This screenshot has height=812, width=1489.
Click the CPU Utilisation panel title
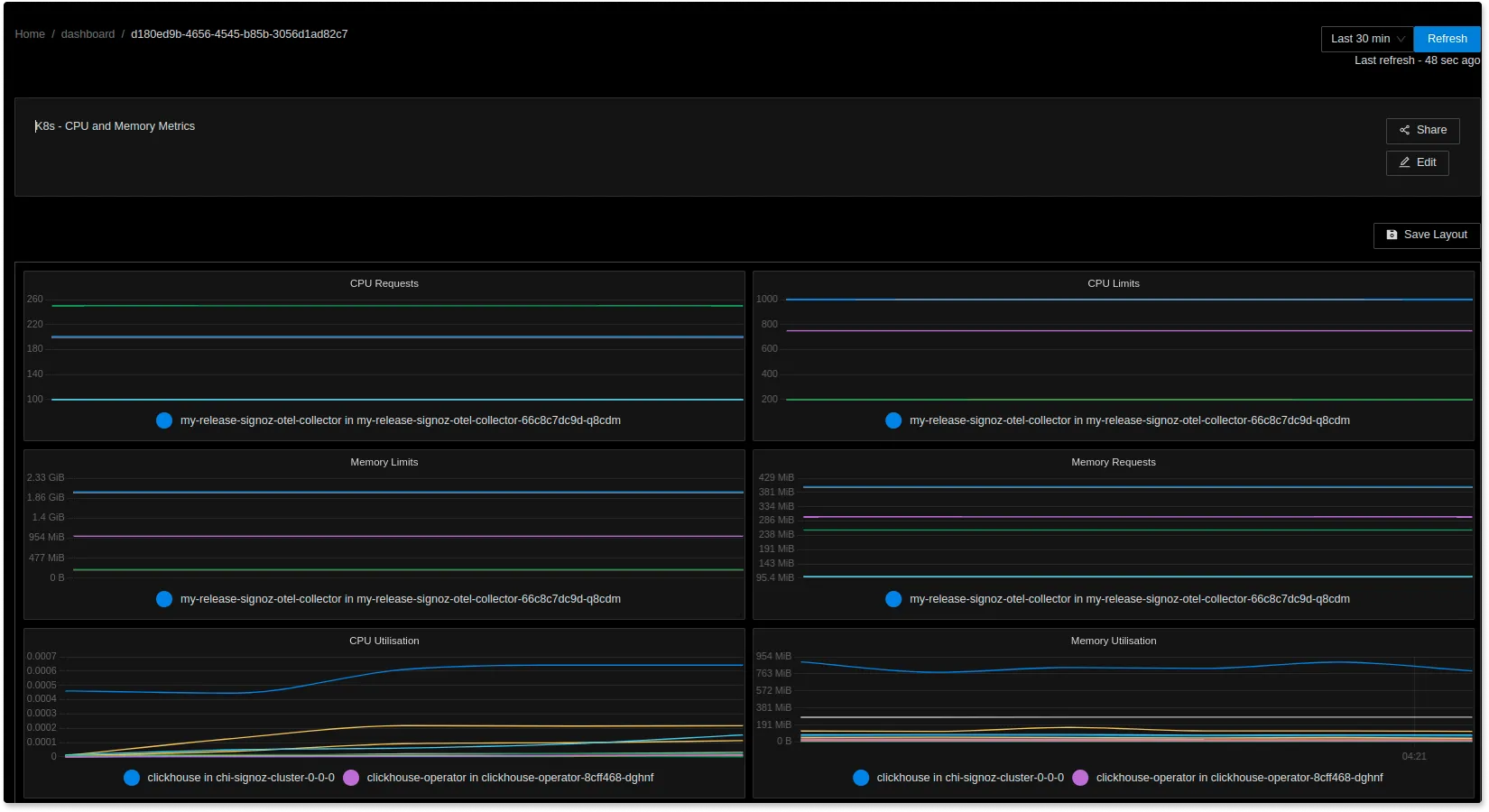384,641
